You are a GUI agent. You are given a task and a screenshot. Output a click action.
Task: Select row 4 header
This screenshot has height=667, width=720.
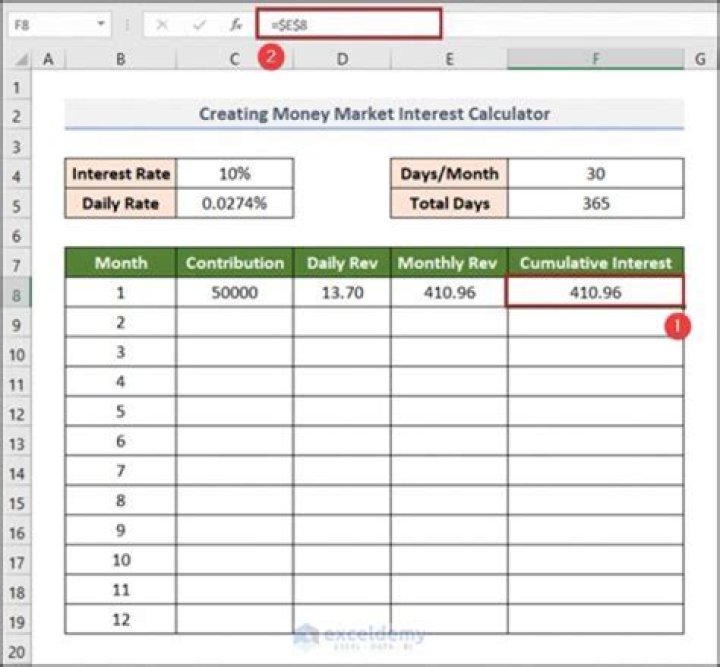(17, 176)
